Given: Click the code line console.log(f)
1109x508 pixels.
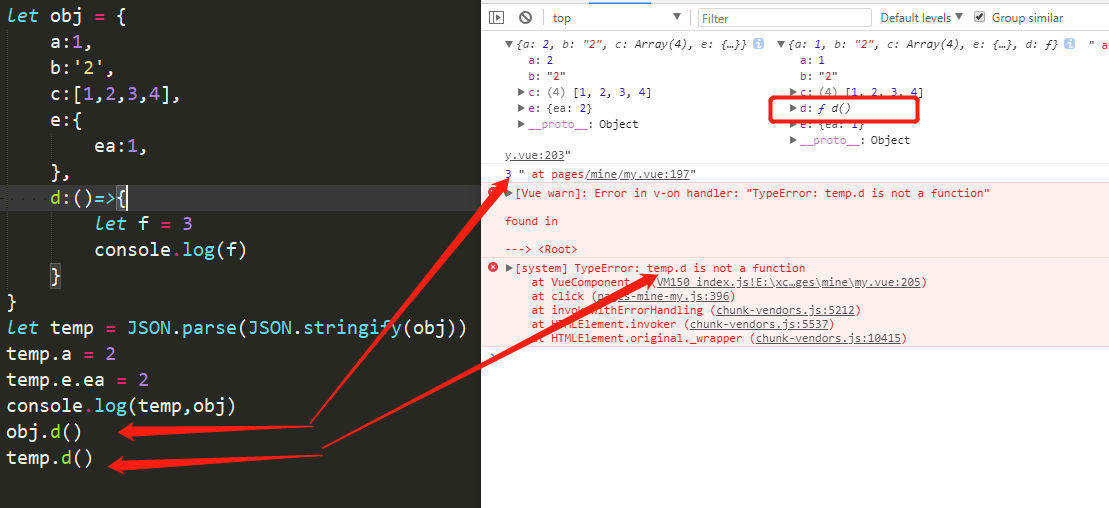Looking at the screenshot, I should (170, 250).
